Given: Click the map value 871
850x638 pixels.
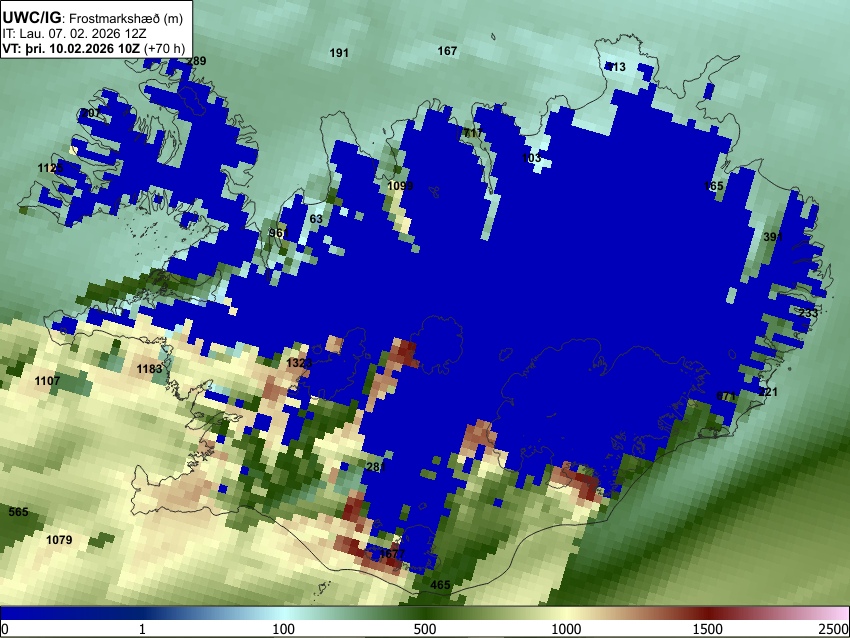Looking at the screenshot, I should point(726,396).
